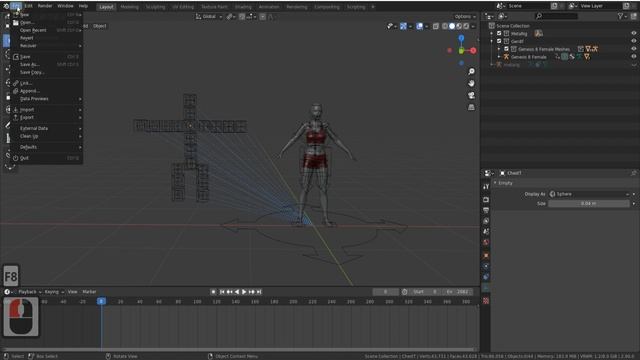Jump to timeline end button
This screenshot has height=360, width=640.
[x=259, y=292]
